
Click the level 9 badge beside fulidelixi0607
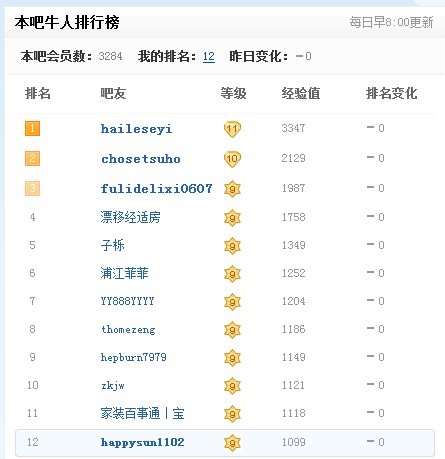tap(232, 189)
